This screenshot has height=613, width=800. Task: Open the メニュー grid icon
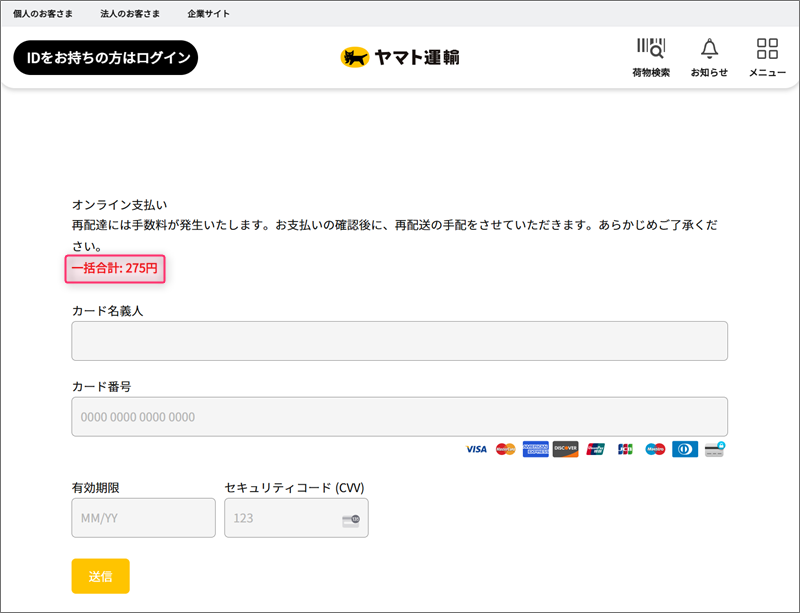pyautogui.click(x=767, y=48)
